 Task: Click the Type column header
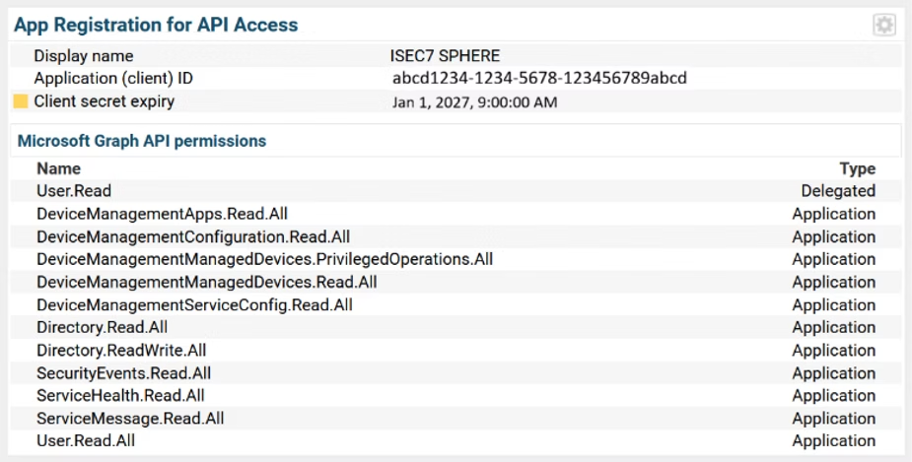pyautogui.click(x=857, y=168)
